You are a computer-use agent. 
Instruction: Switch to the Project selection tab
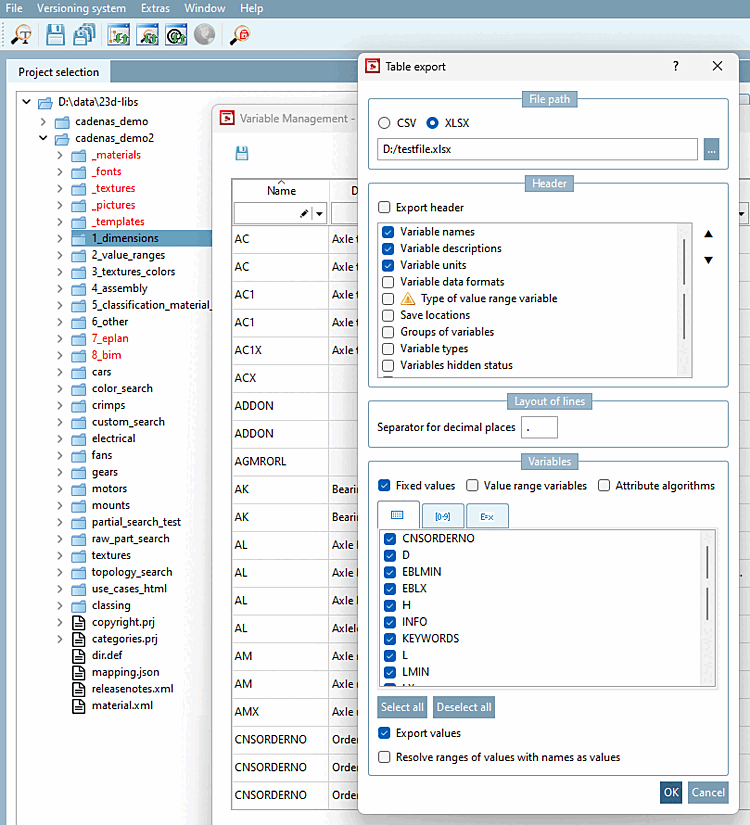click(58, 72)
